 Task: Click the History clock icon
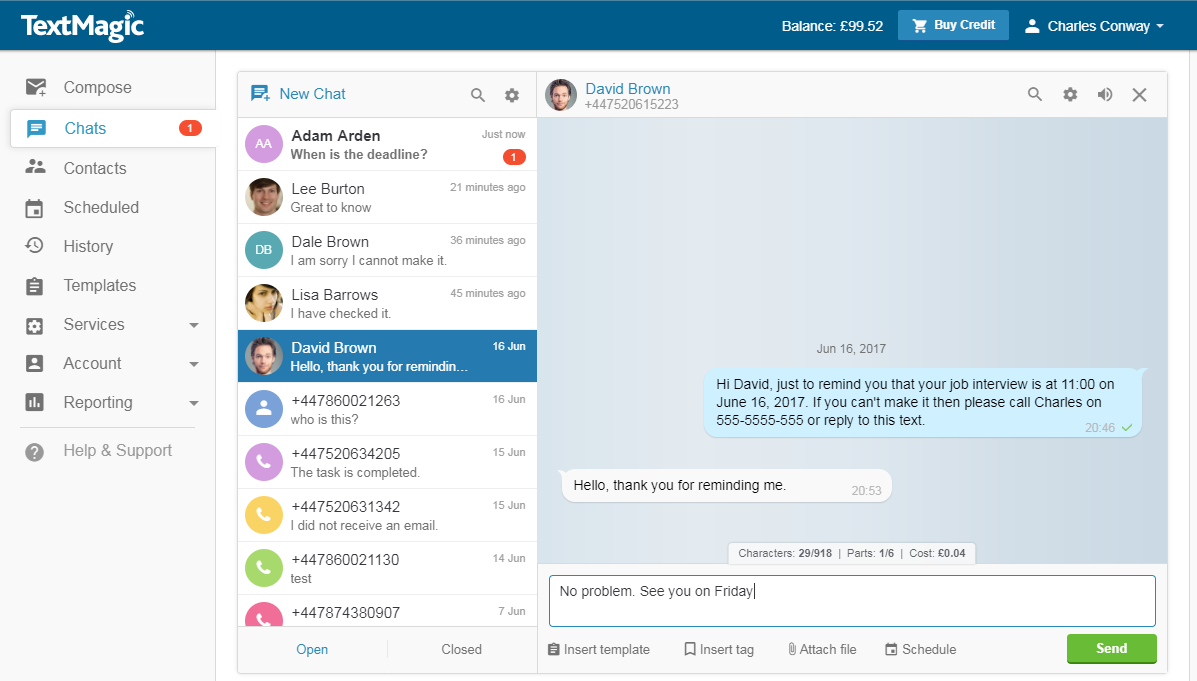tap(34, 246)
